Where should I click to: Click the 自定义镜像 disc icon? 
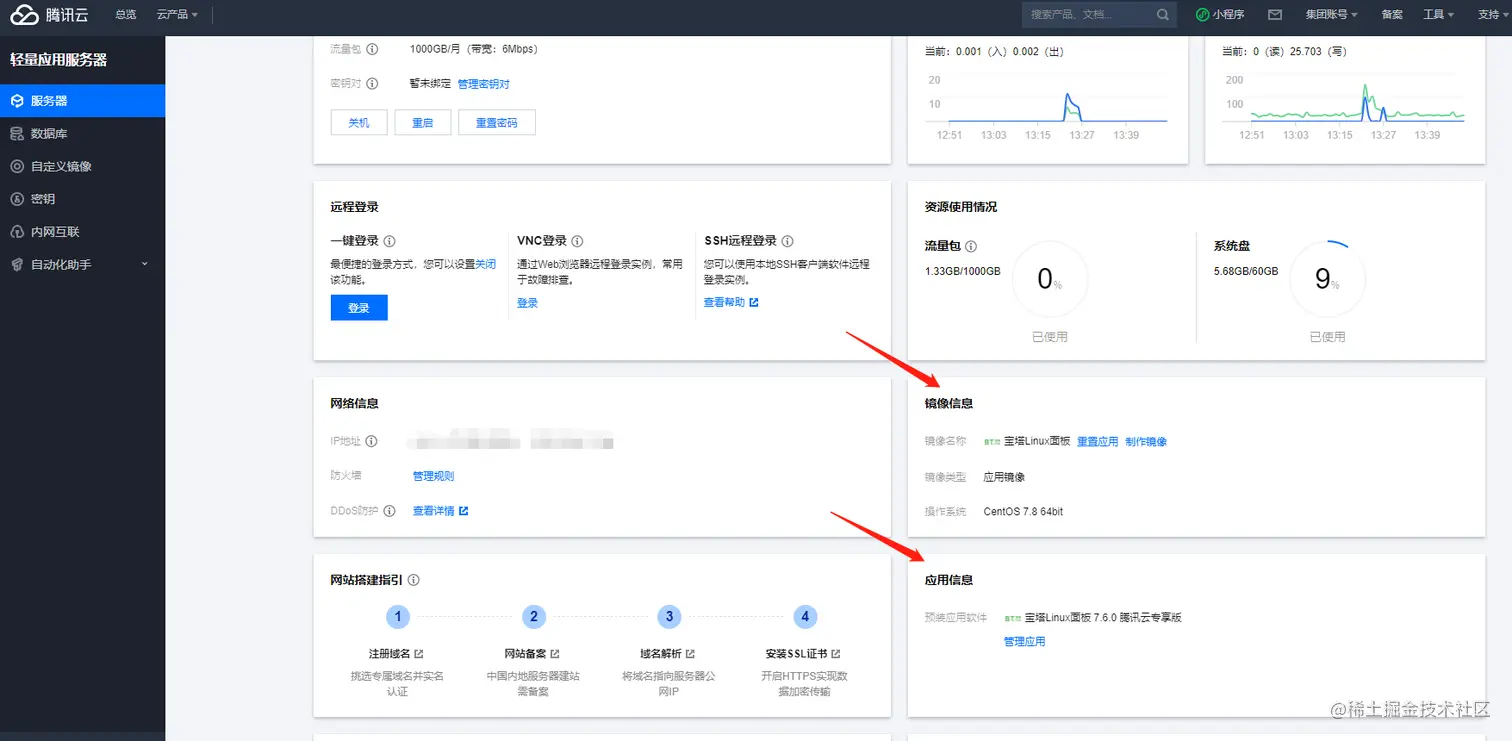17,166
